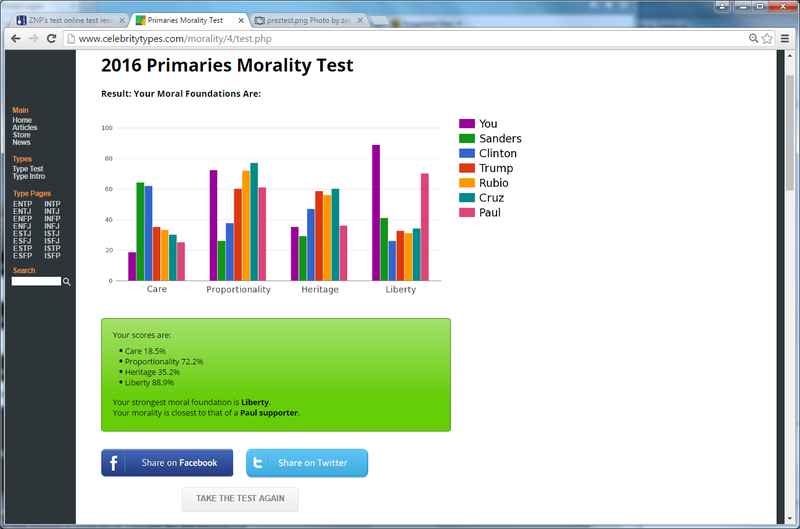Open the Home link in the sidebar
The image size is (800, 529).
[x=22, y=120]
